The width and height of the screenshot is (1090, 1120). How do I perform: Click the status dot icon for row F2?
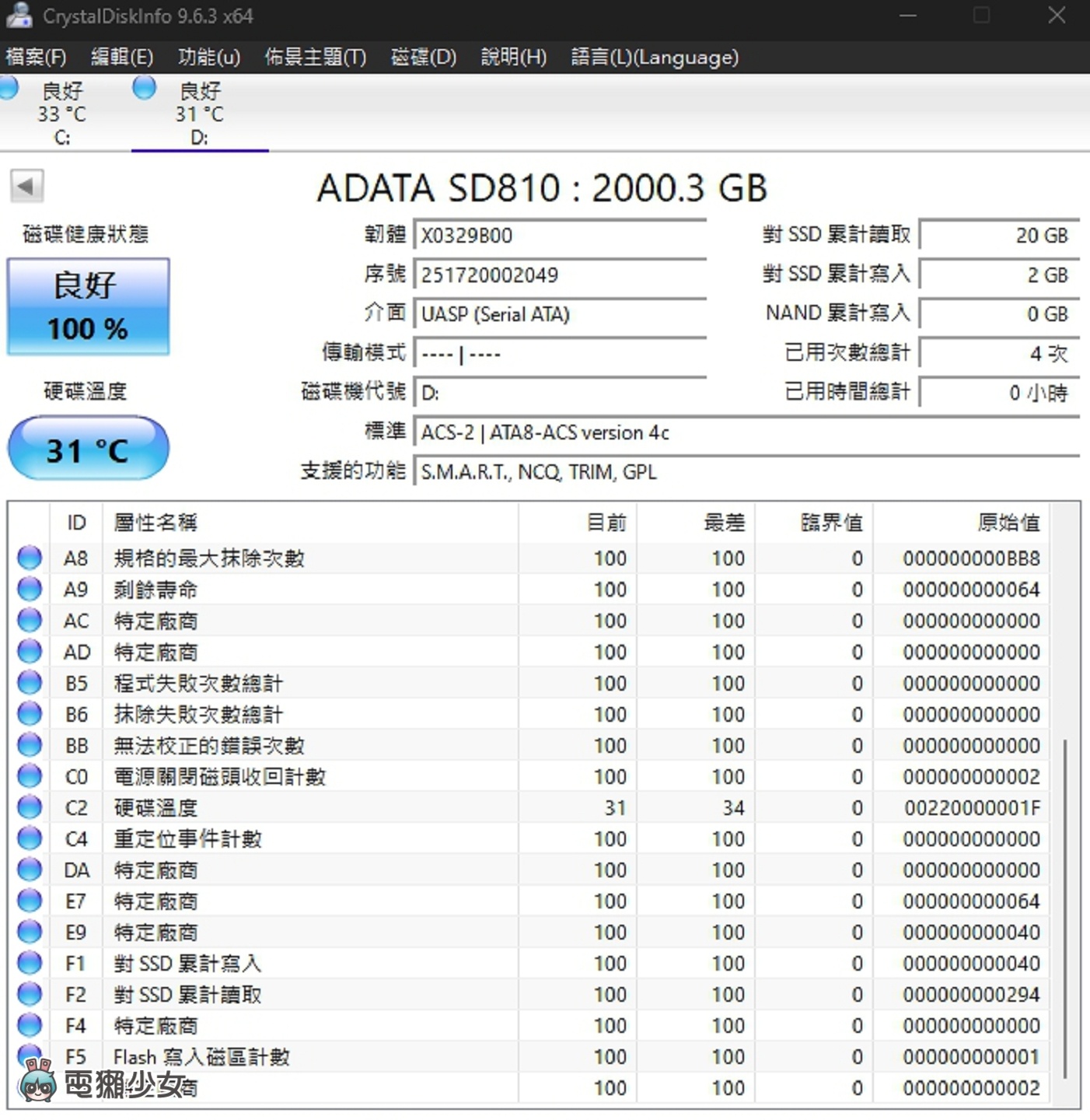click(x=30, y=994)
